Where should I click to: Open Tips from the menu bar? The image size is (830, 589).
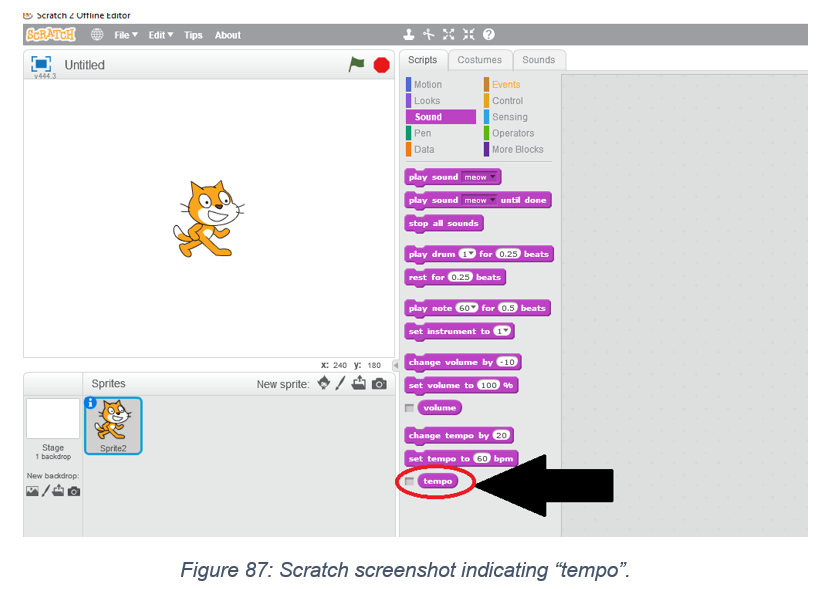193,35
